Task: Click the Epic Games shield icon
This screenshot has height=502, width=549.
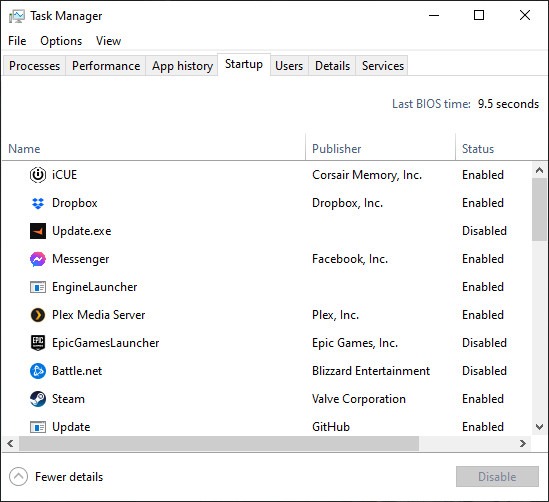Action: tap(37, 343)
